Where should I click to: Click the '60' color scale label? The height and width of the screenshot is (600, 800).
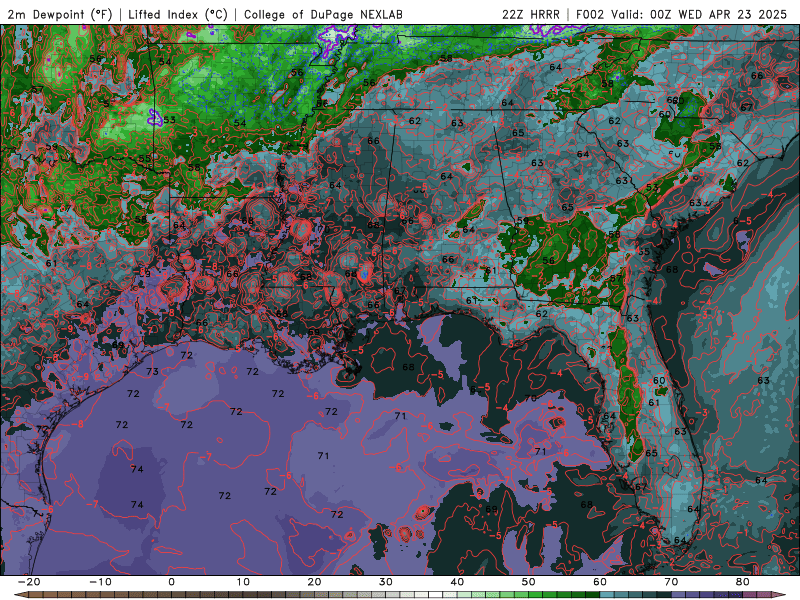pyautogui.click(x=600, y=582)
